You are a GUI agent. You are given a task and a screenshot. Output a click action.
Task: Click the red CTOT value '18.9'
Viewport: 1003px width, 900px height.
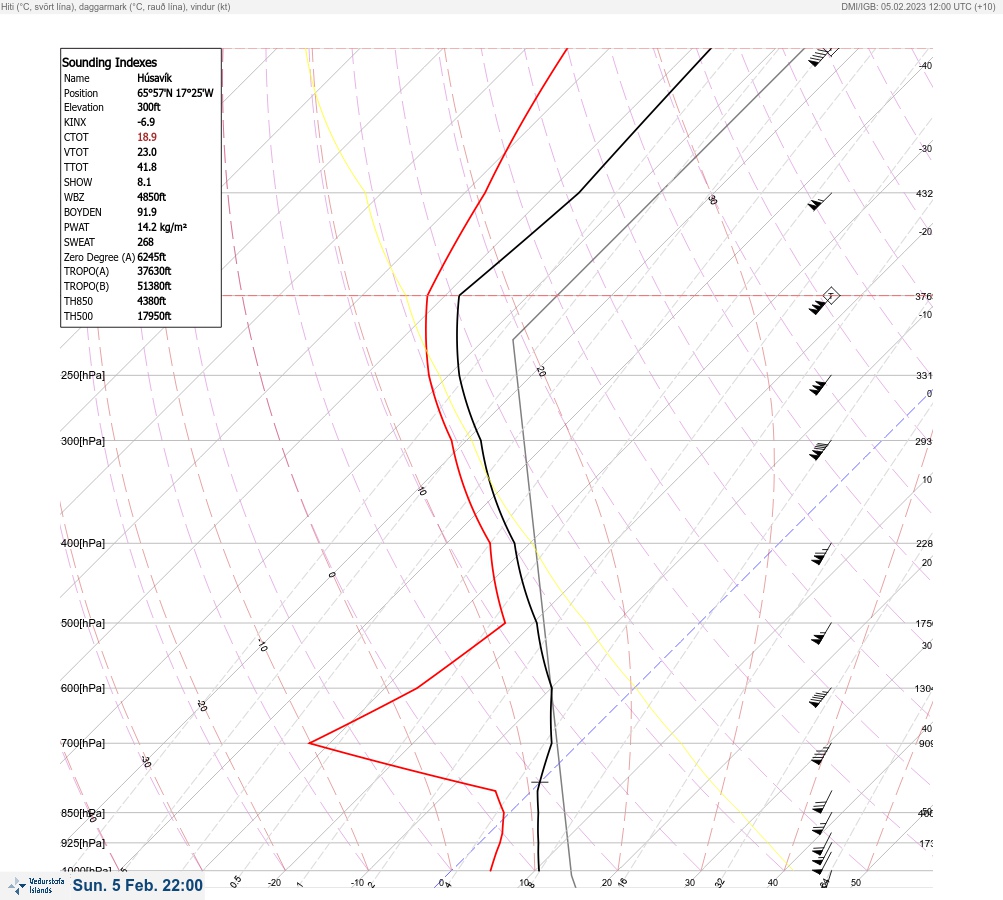pos(146,137)
